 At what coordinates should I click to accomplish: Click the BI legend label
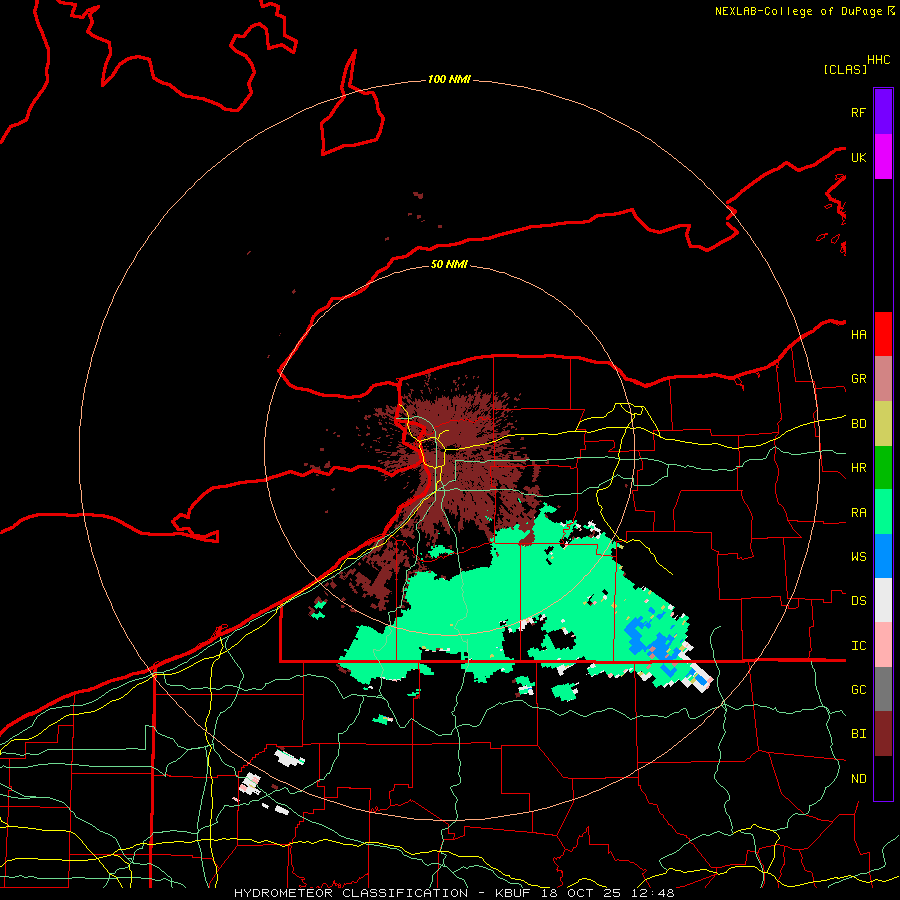pos(858,734)
